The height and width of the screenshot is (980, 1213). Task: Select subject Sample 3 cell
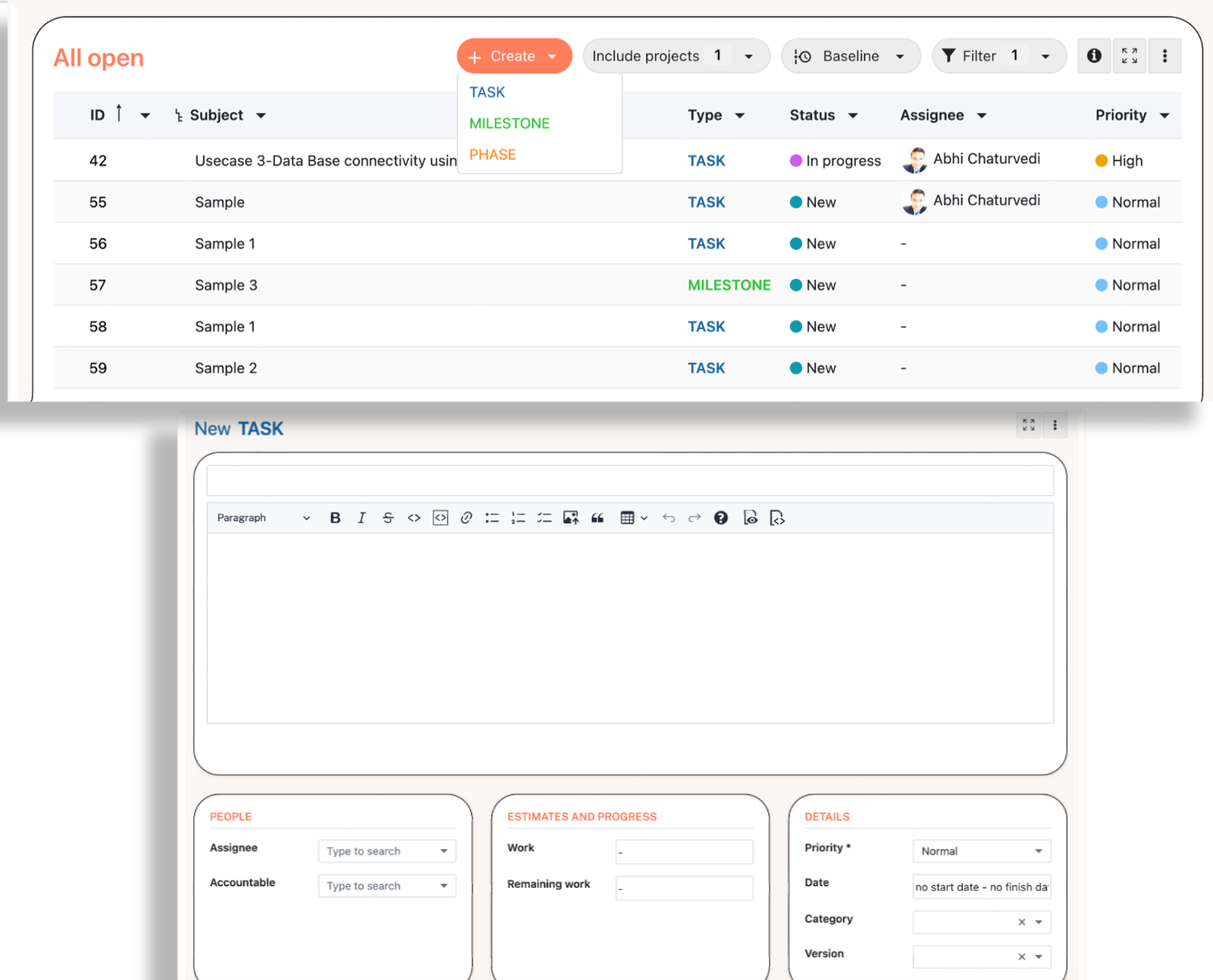[x=226, y=285]
